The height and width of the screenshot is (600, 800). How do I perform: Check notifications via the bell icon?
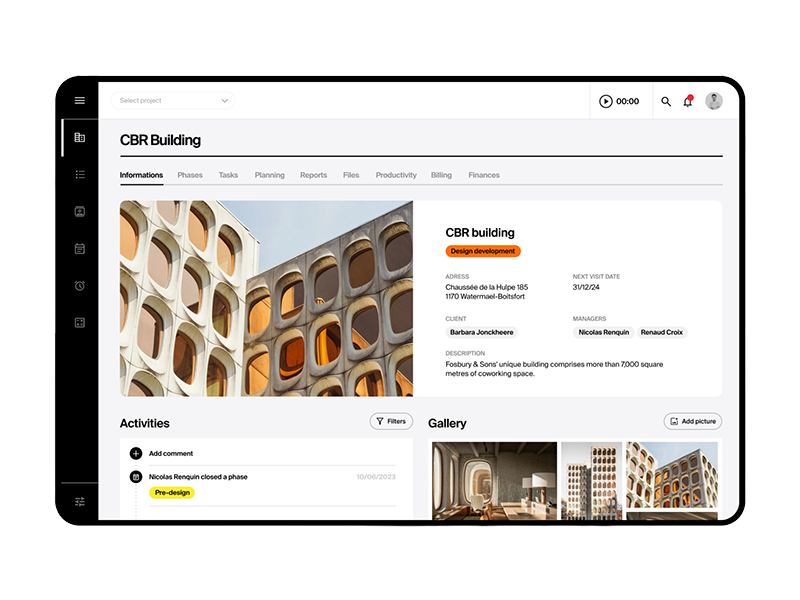(688, 101)
